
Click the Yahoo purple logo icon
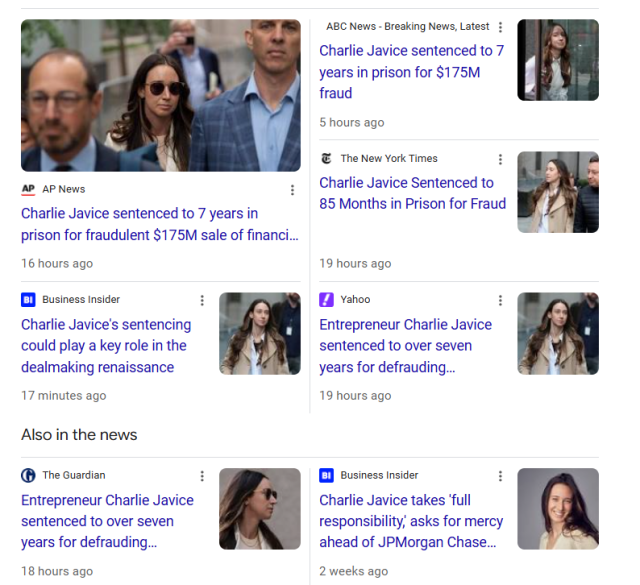326,300
